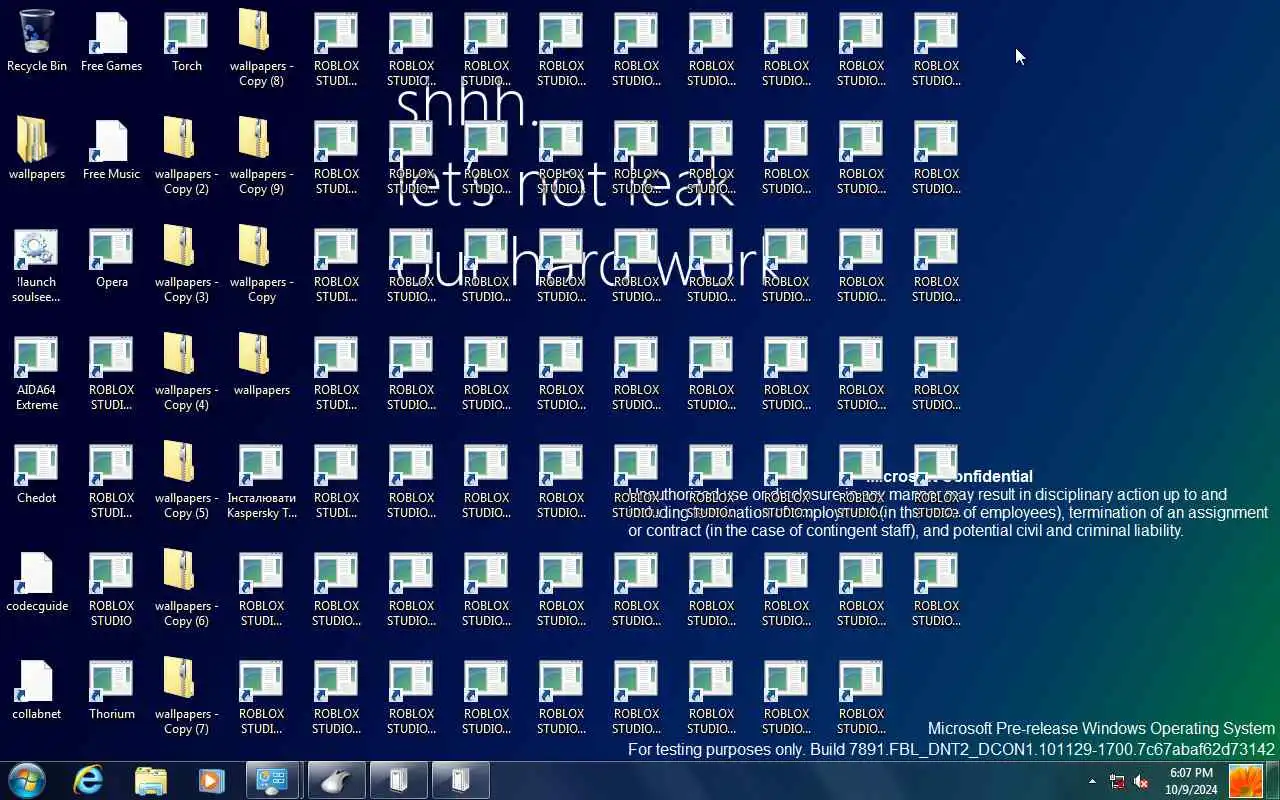This screenshot has height=800, width=1280.
Task: Launch Windows Media Player from taskbar
Action: pyautogui.click(x=212, y=780)
